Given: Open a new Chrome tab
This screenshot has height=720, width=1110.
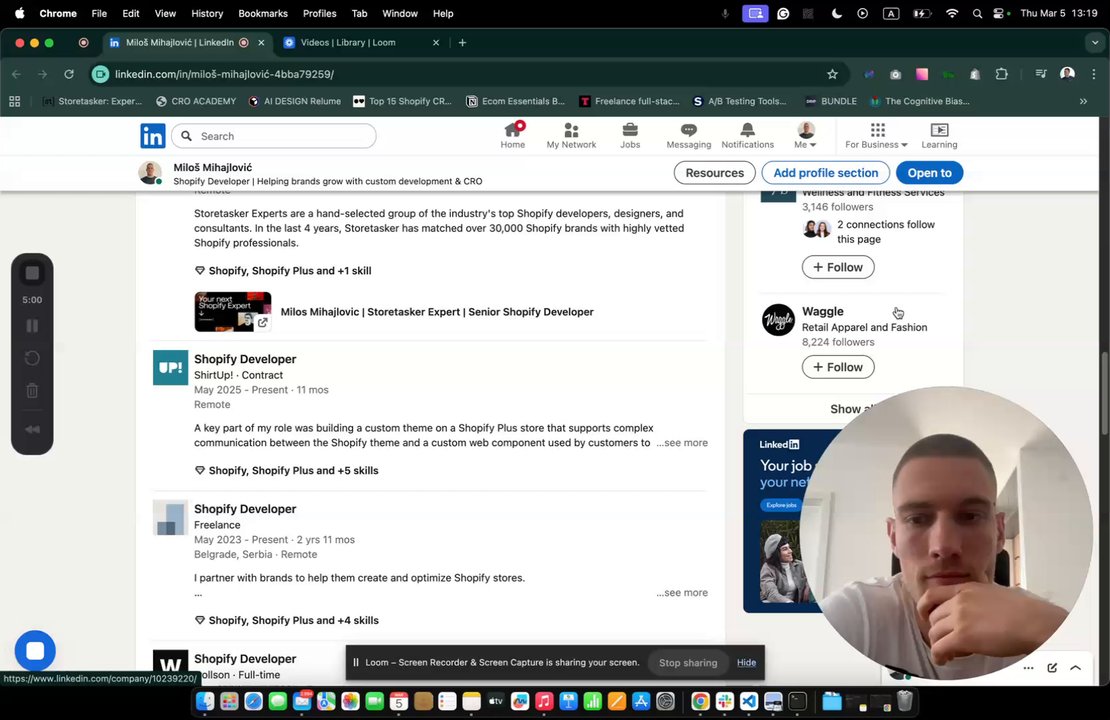Looking at the screenshot, I should pos(462,42).
